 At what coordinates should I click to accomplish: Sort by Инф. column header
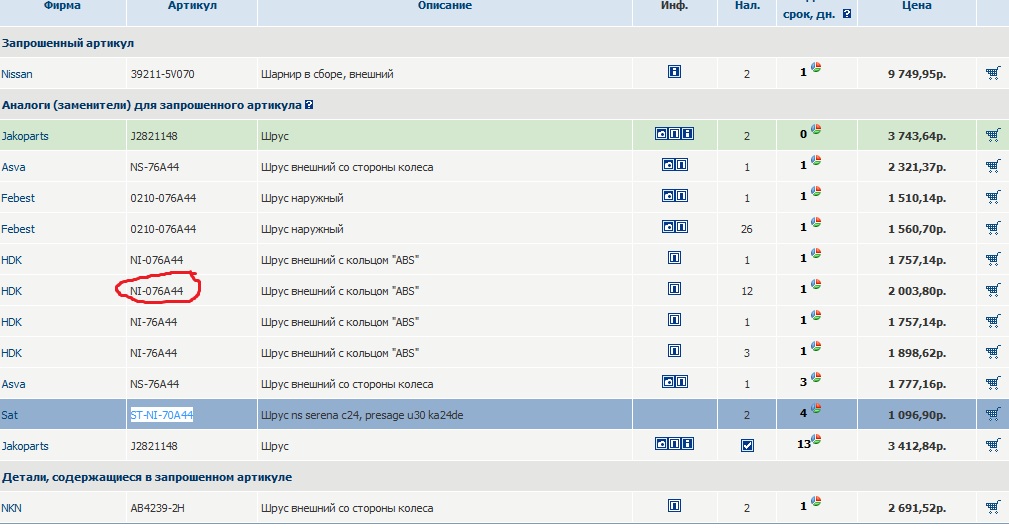(674, 6)
